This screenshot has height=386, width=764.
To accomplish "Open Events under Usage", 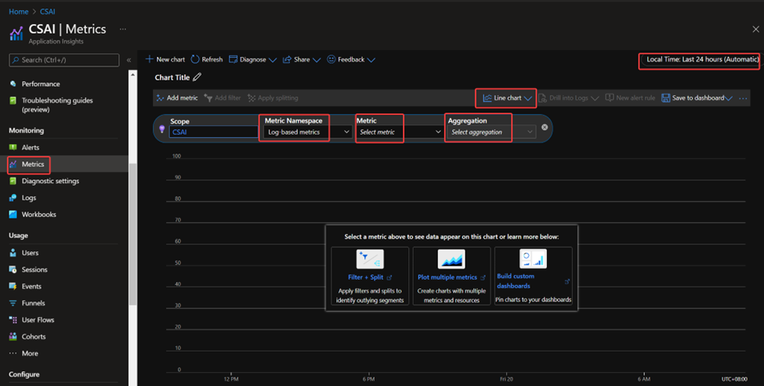I will tap(31, 287).
